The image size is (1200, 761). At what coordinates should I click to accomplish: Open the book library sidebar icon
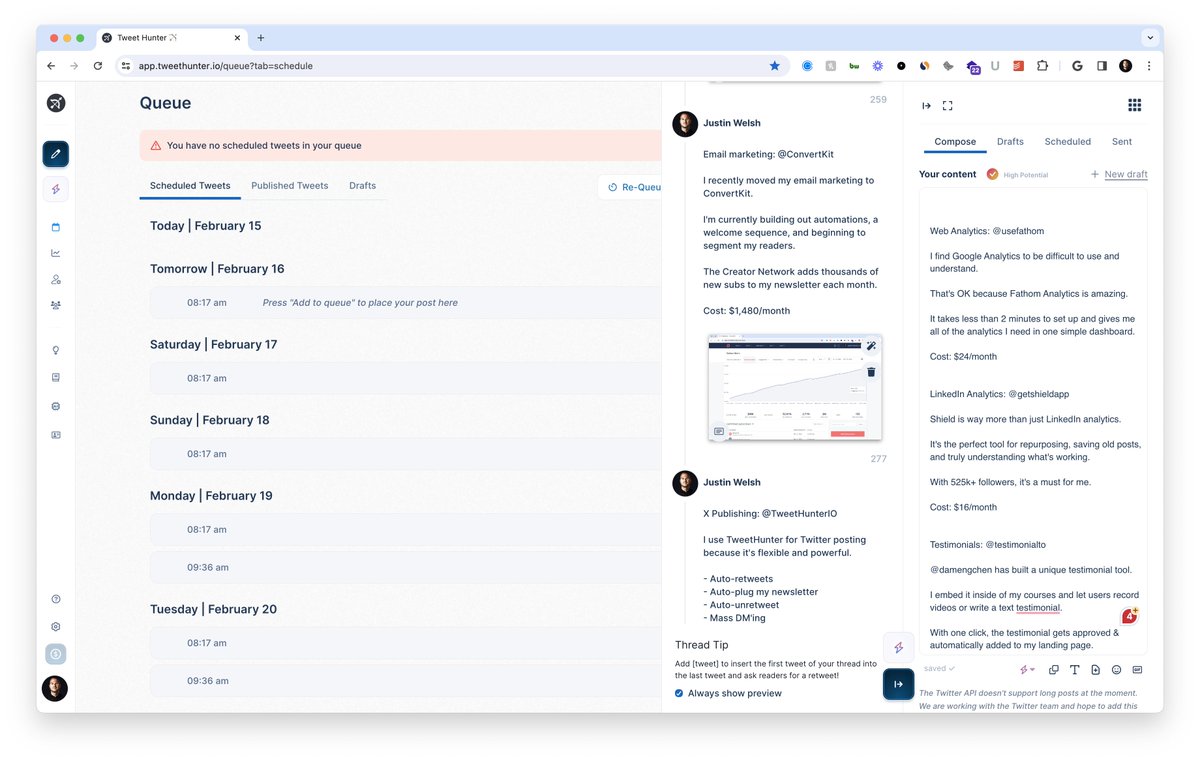click(x=56, y=378)
